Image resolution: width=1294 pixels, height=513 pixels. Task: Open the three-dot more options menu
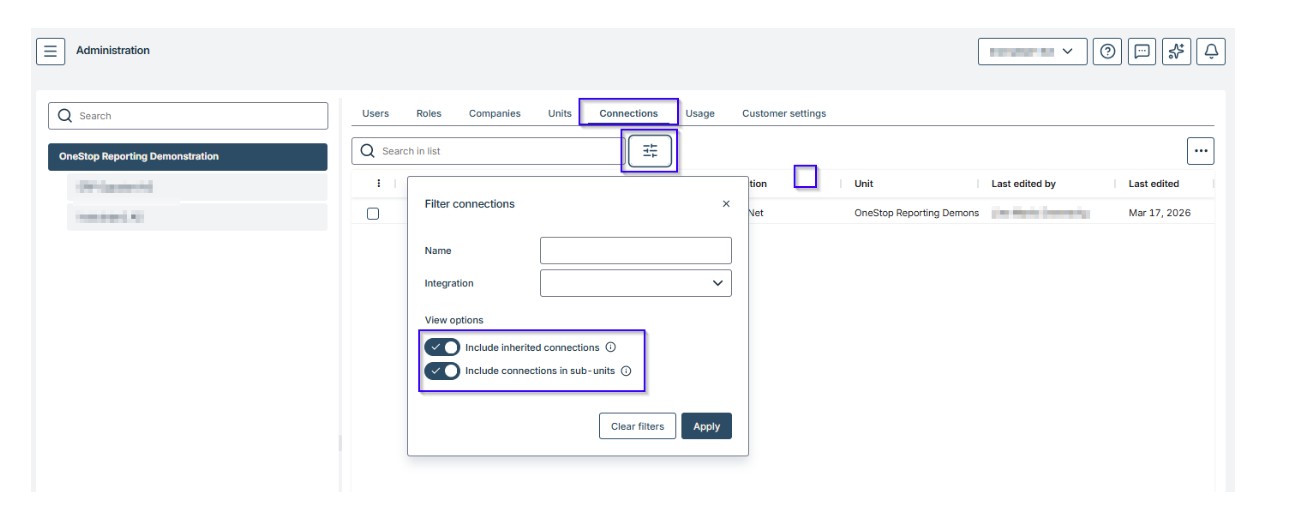pyautogui.click(x=1200, y=151)
